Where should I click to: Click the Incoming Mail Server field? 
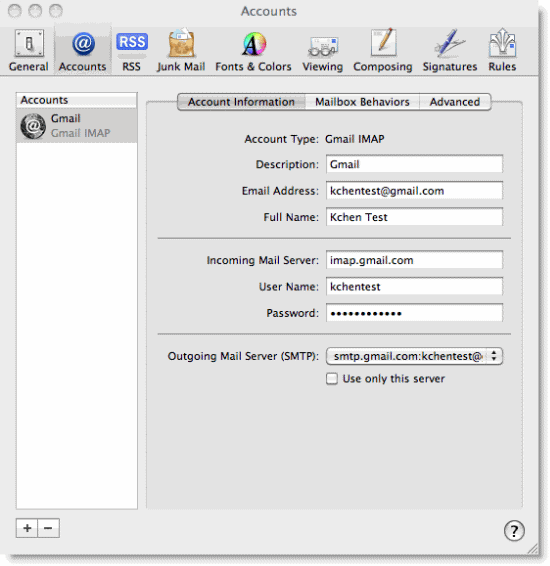414,260
